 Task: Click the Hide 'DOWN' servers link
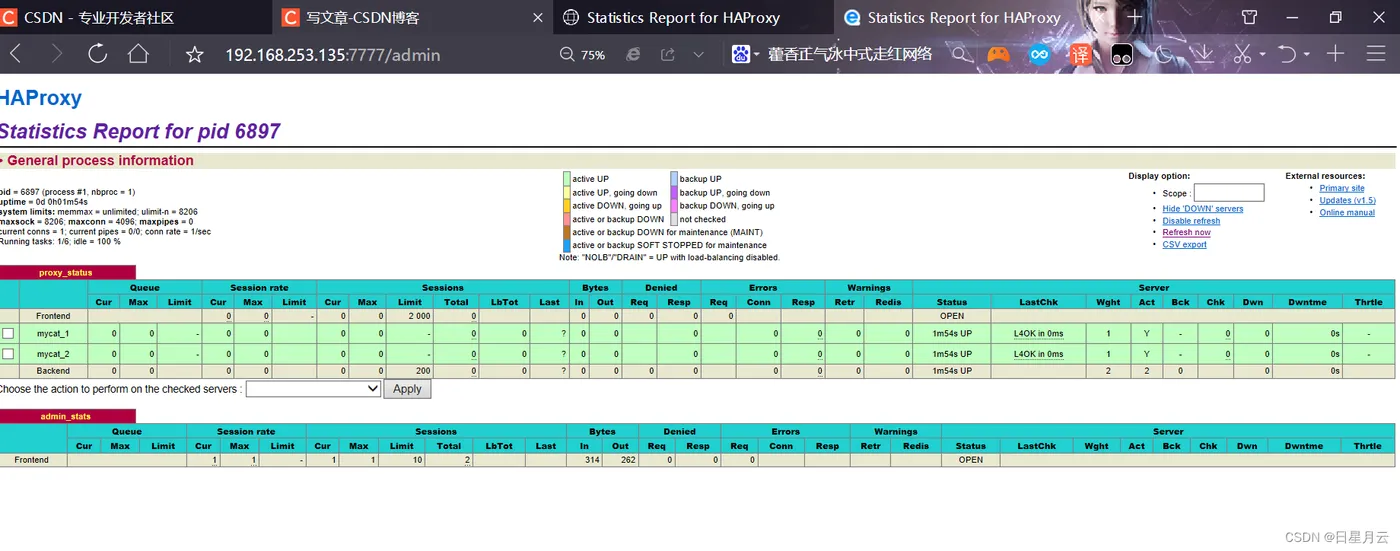[x=1203, y=209]
